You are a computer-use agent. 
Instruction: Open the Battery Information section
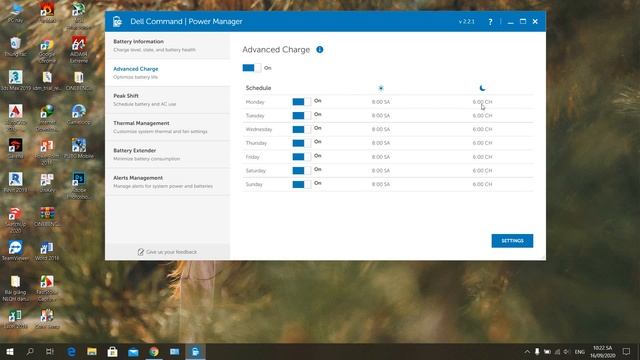coord(167,45)
